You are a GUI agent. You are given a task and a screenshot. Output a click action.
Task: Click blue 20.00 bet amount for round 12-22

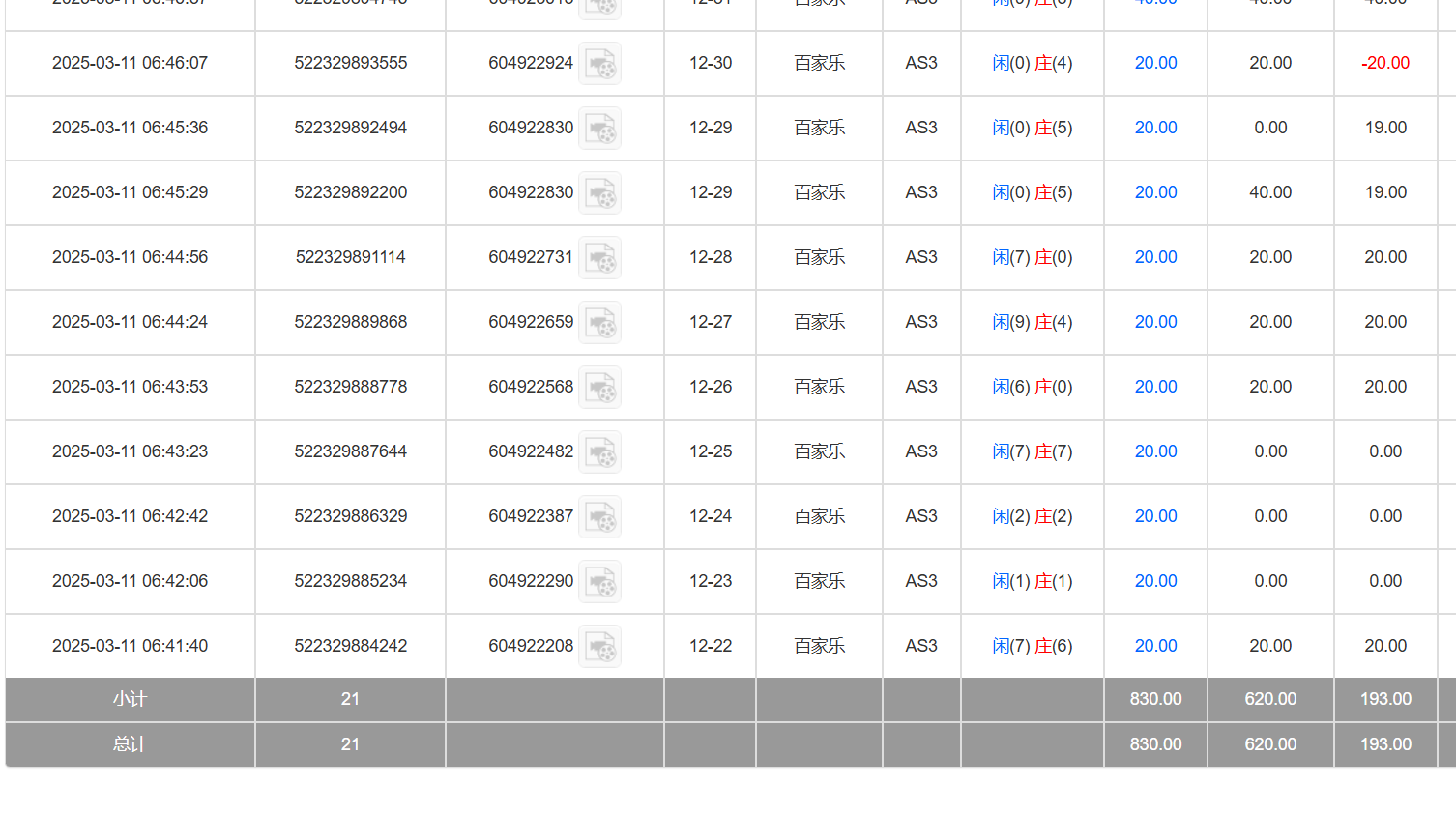(1155, 646)
